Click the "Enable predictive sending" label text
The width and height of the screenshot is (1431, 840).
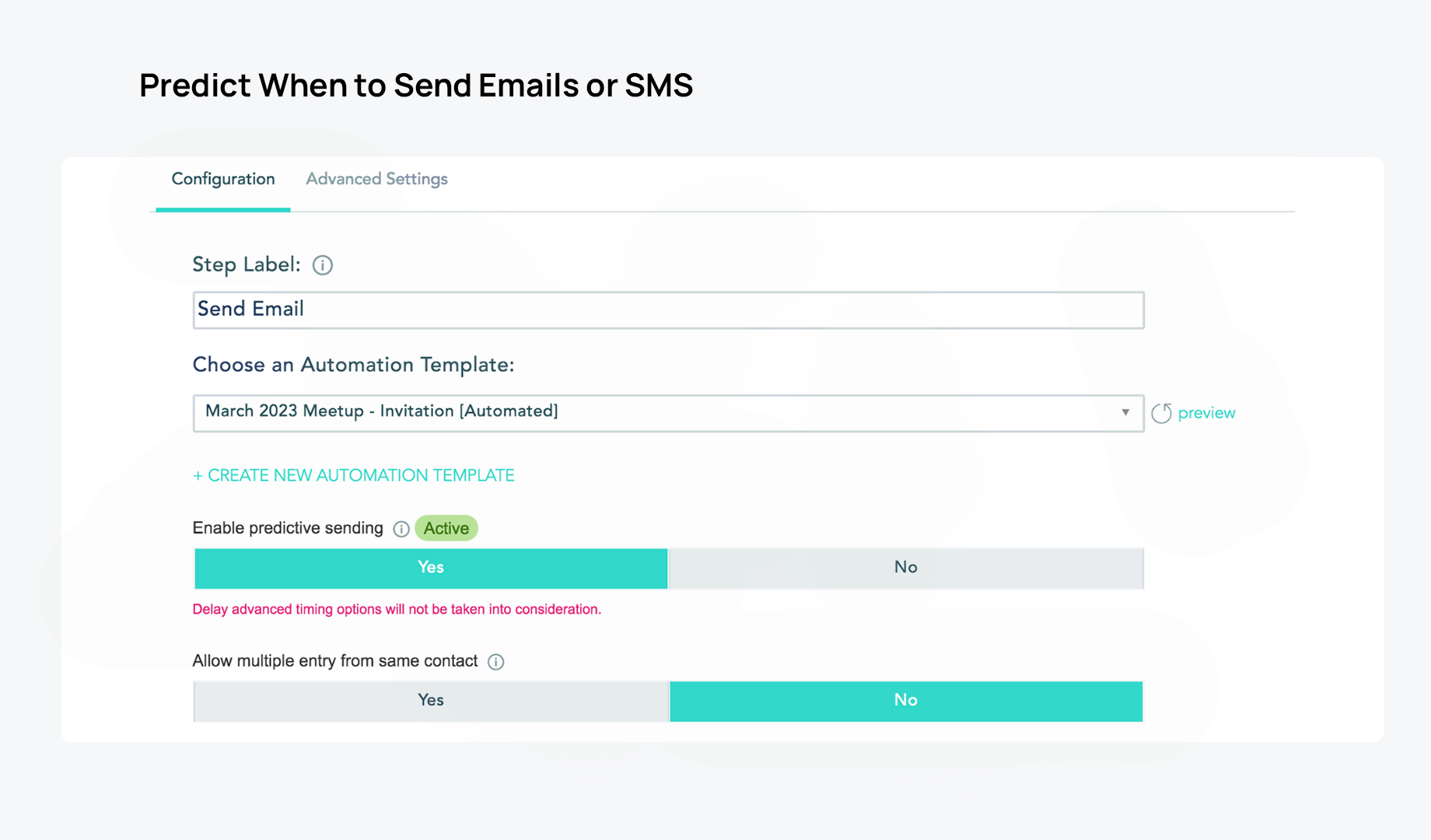coord(288,528)
